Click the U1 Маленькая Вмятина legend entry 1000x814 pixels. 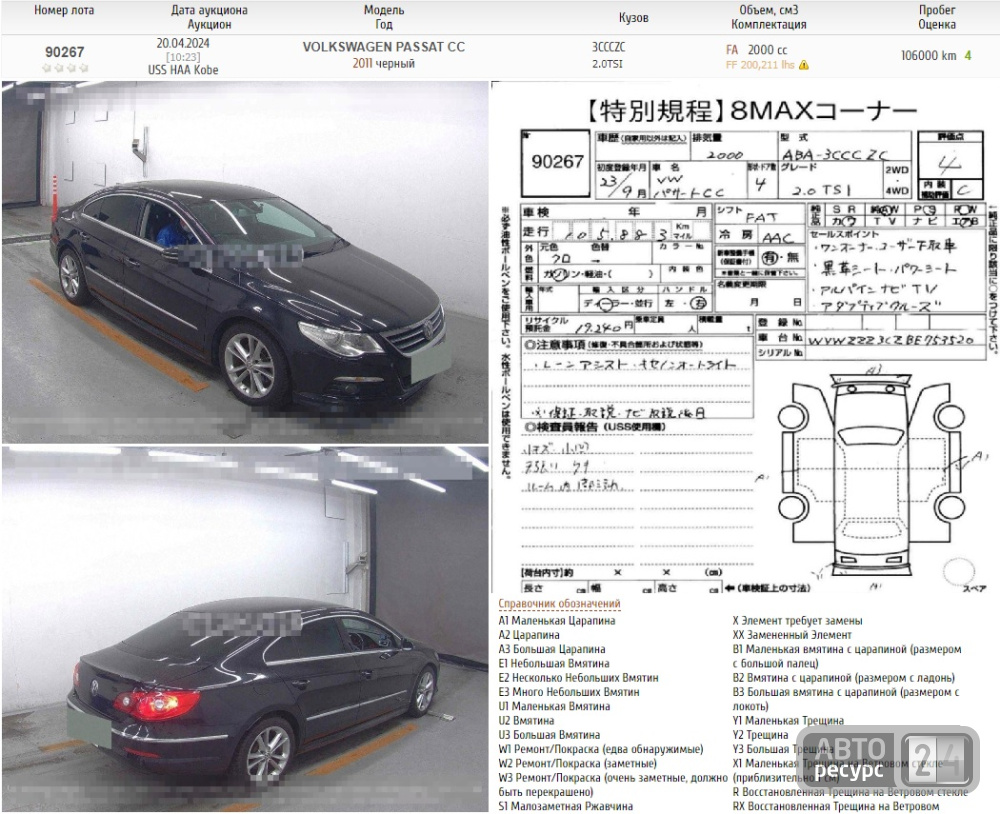coord(554,706)
